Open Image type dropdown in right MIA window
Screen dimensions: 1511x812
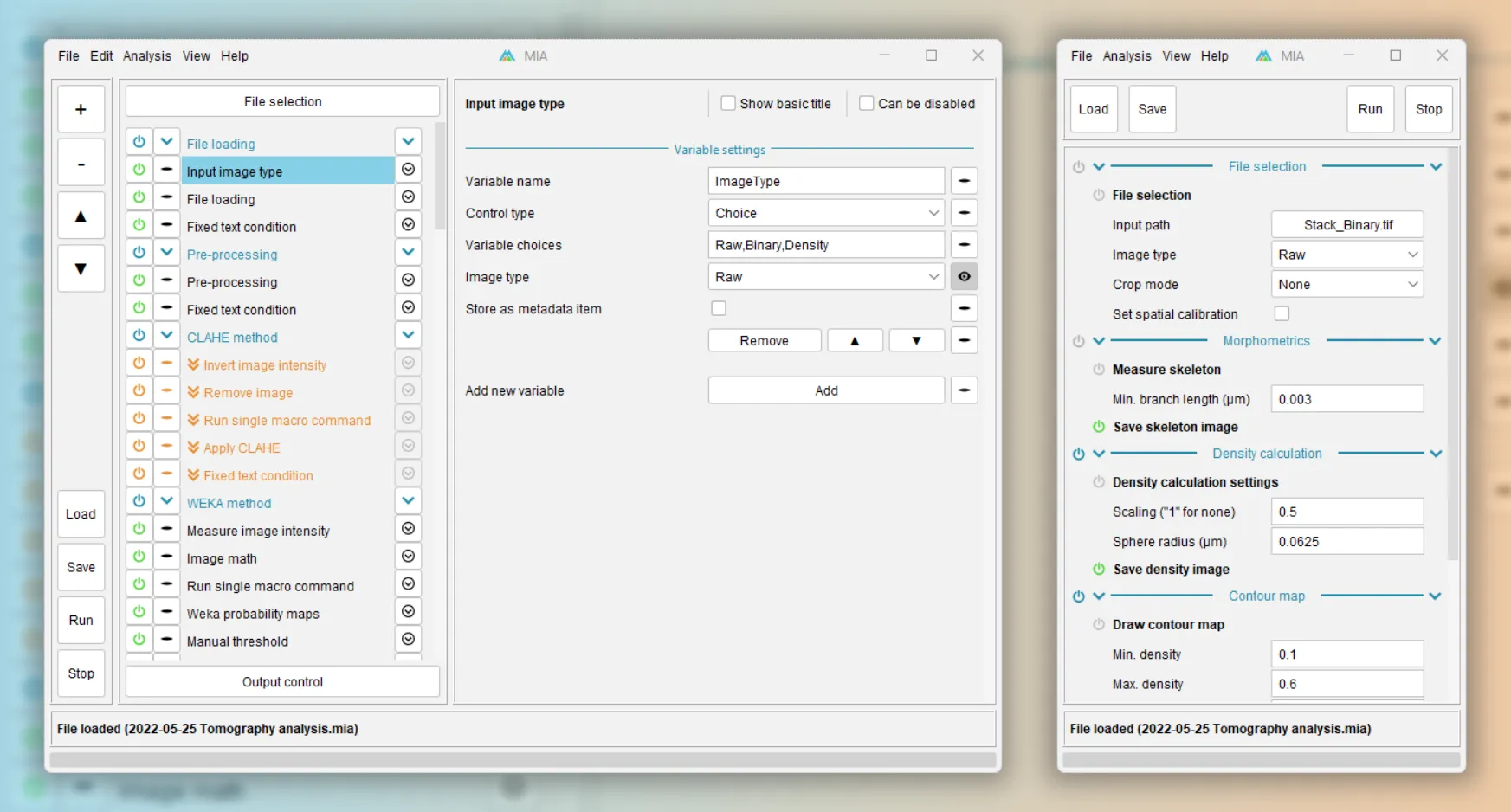tap(1347, 255)
